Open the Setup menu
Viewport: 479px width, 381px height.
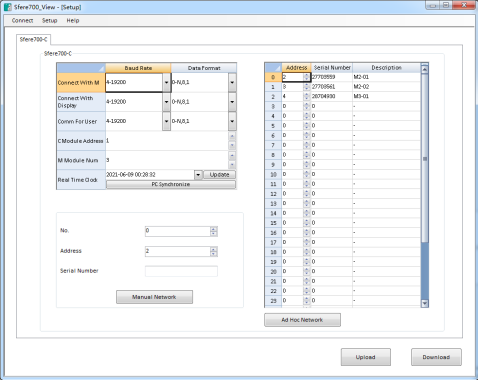pos(50,20)
